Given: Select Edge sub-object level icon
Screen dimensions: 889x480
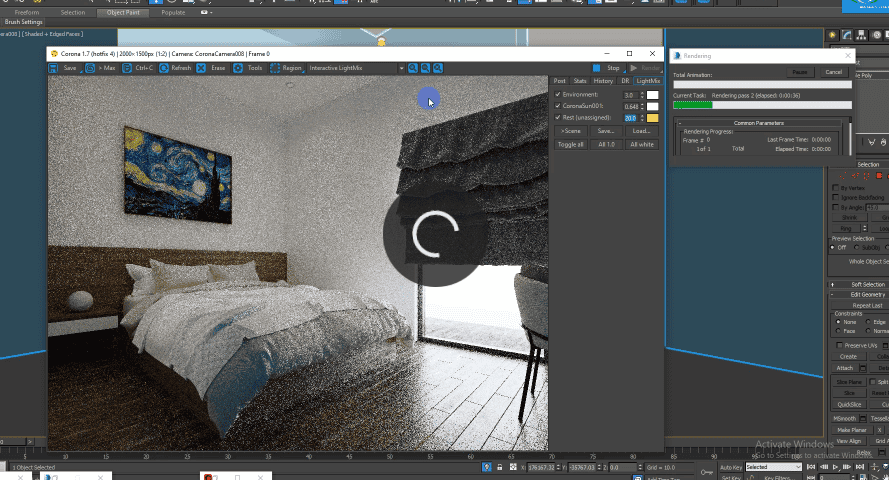Looking at the screenshot, I should pyautogui.click(x=855, y=176).
